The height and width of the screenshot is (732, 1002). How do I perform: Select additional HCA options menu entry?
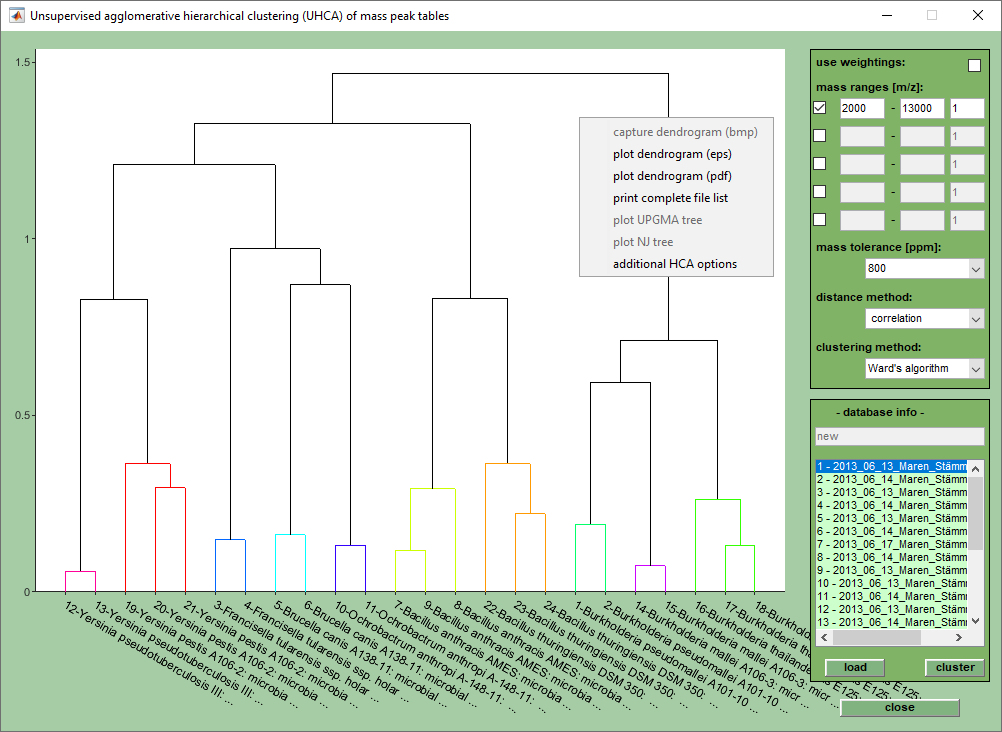coord(674,264)
